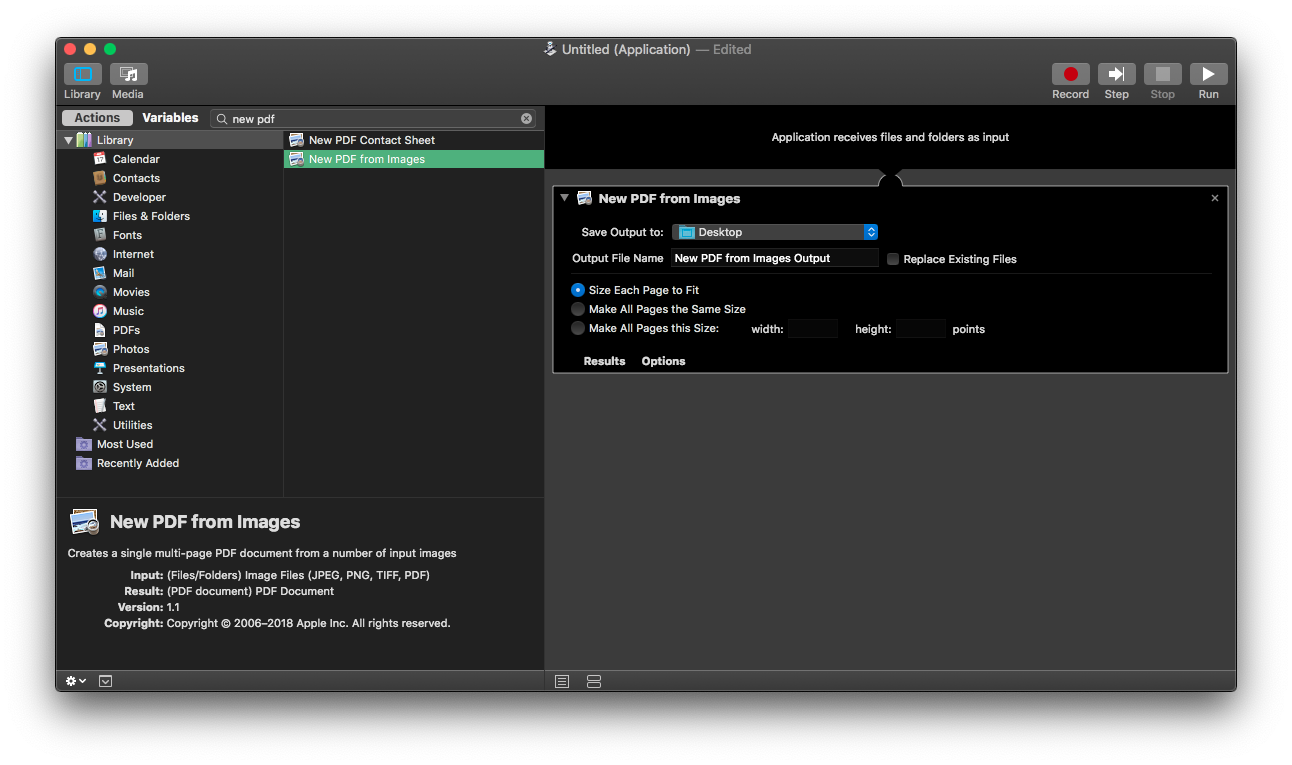1292x765 pixels.
Task: Show the workflow log view icon
Action: coord(562,681)
